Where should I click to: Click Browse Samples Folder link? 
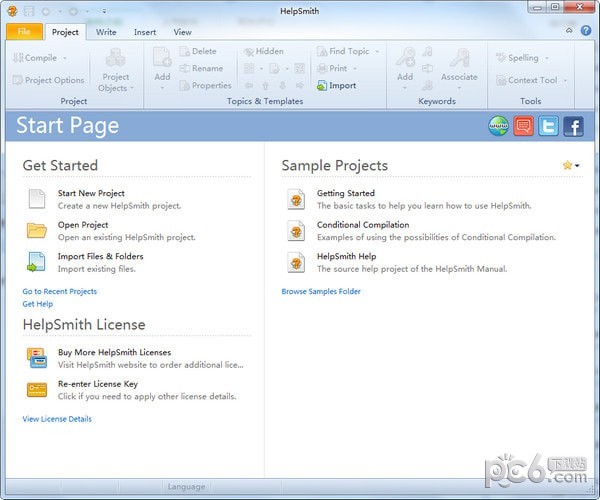coord(321,292)
